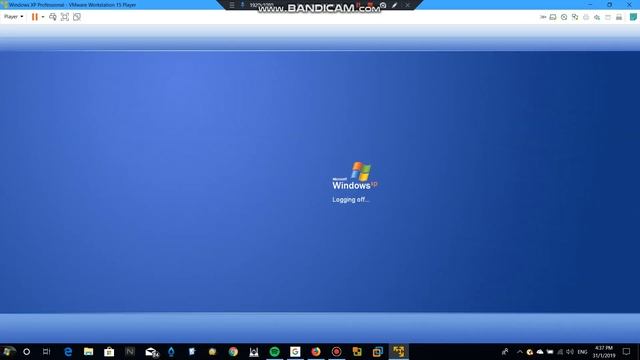Viewport: 640px width, 360px height.
Task: Open the taskbar clock showing 4:37 PM
Action: point(604,351)
